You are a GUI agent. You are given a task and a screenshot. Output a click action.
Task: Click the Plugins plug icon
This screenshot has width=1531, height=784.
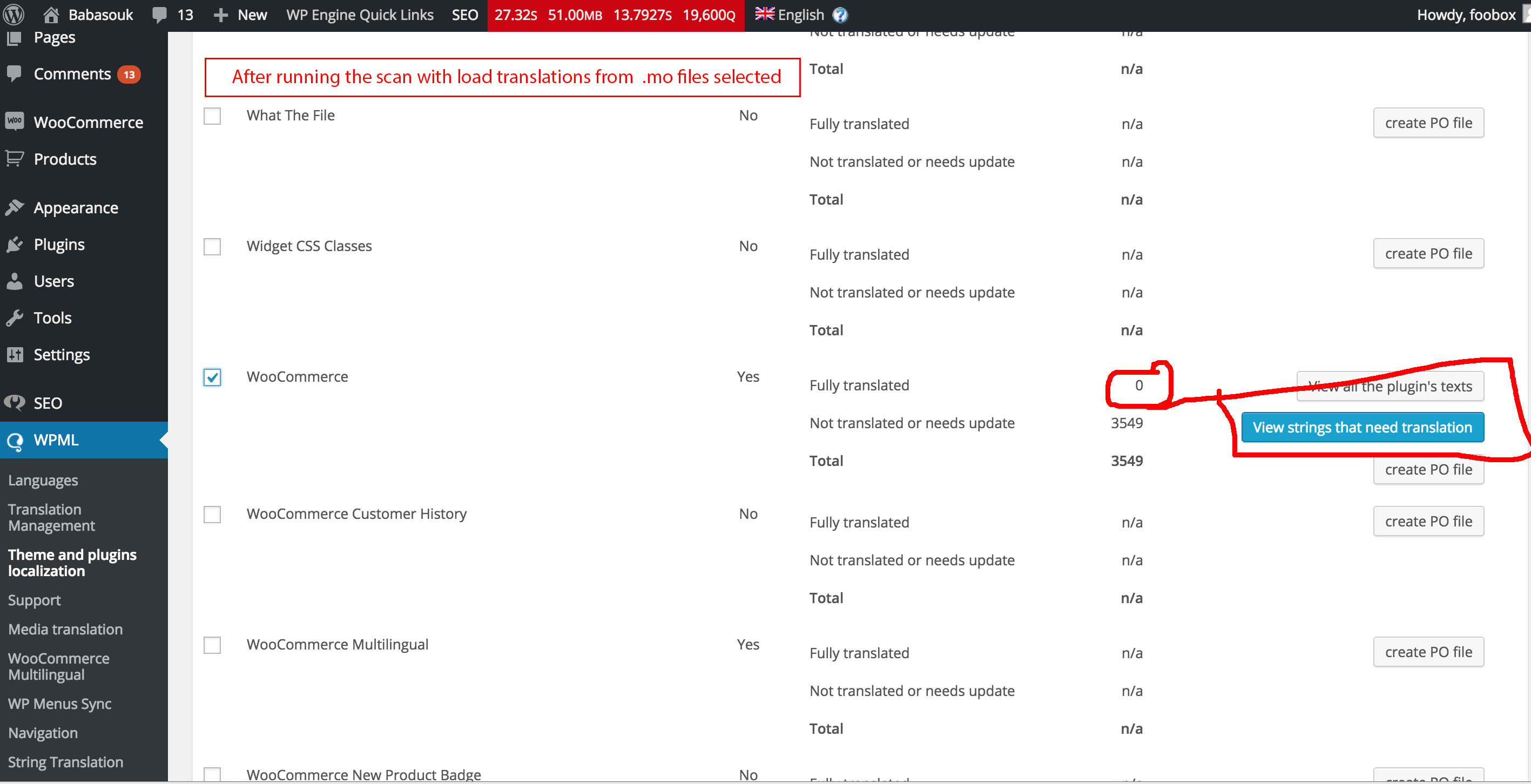(15, 244)
